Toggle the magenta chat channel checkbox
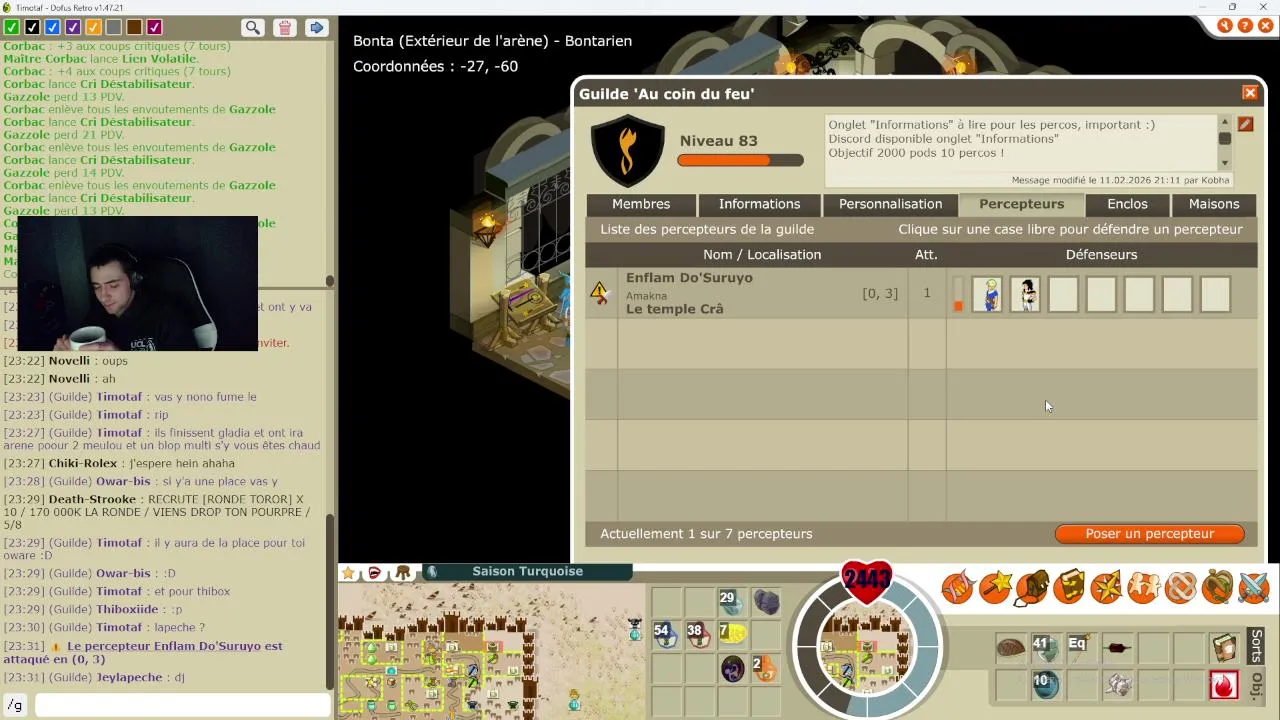Image resolution: width=1280 pixels, height=720 pixels. click(154, 27)
